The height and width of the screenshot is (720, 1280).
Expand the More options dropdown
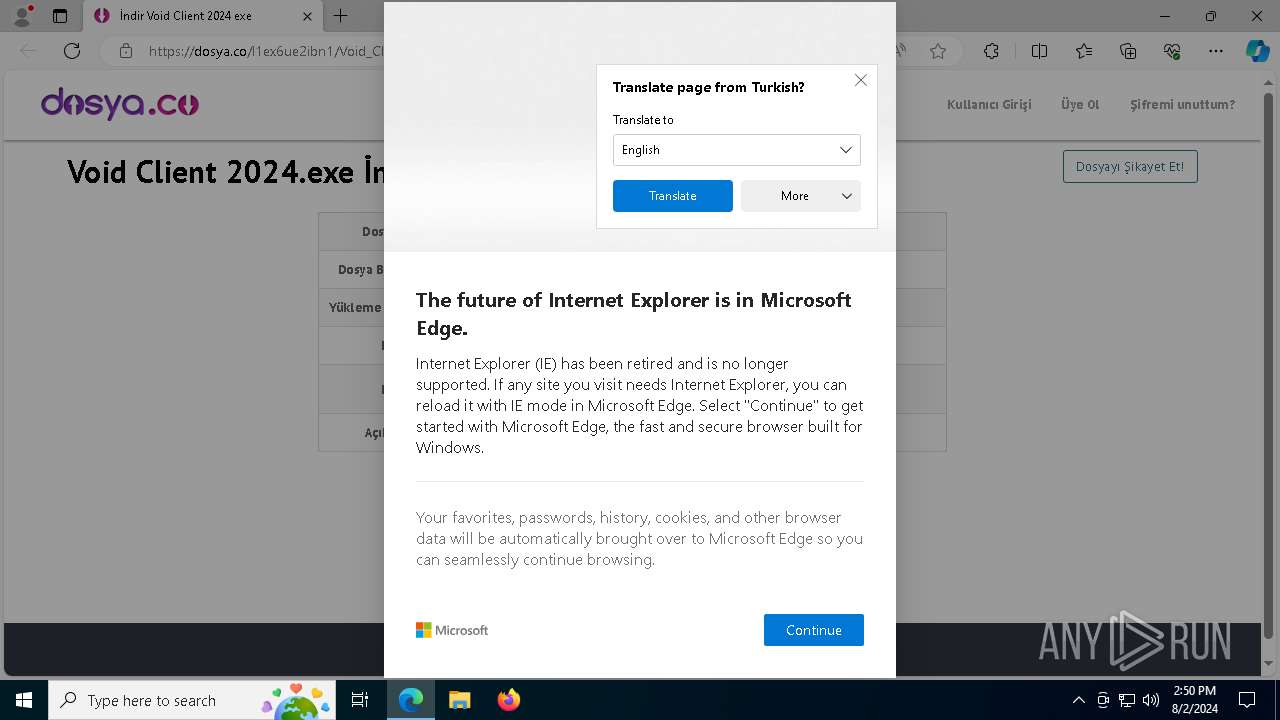coord(800,196)
